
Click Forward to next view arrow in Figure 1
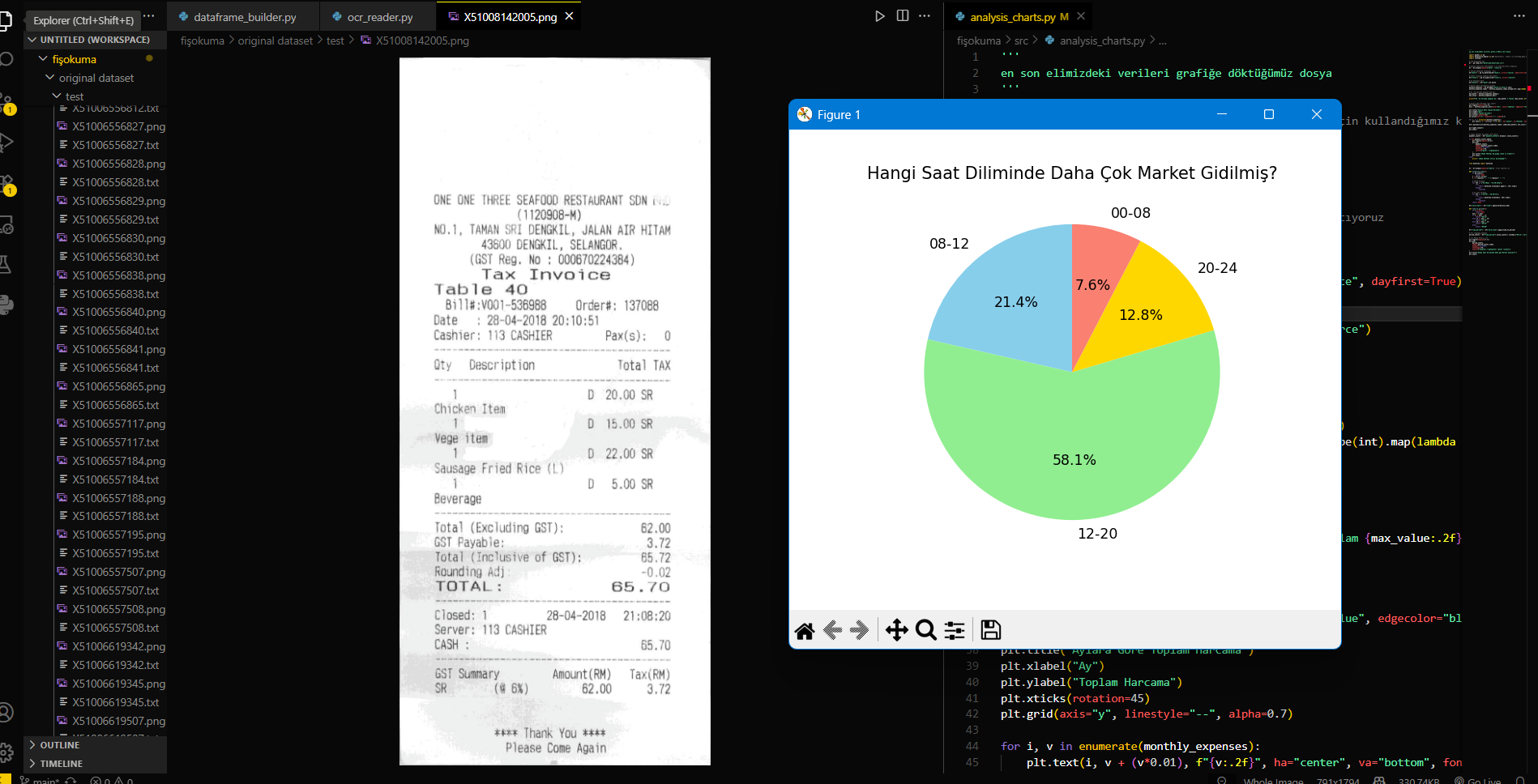[860, 630]
